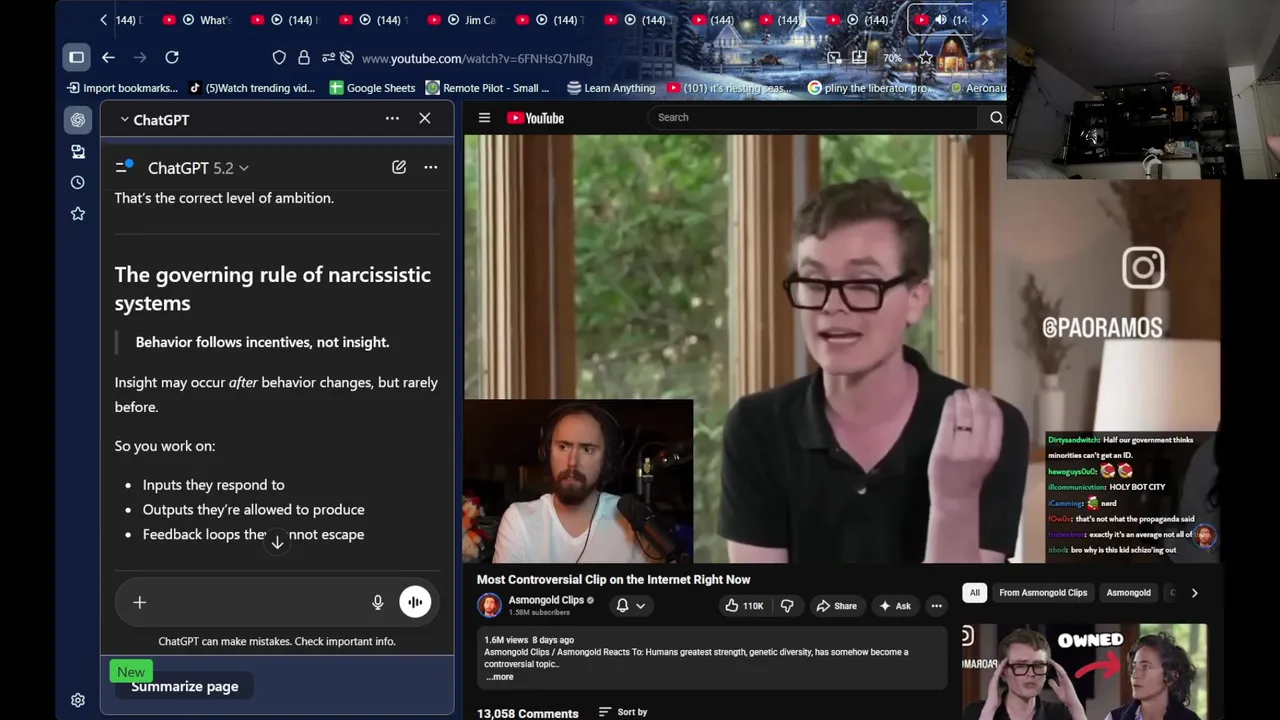Open the Asmongold Clips channel name
The width and height of the screenshot is (1280, 720).
pyautogui.click(x=546, y=601)
